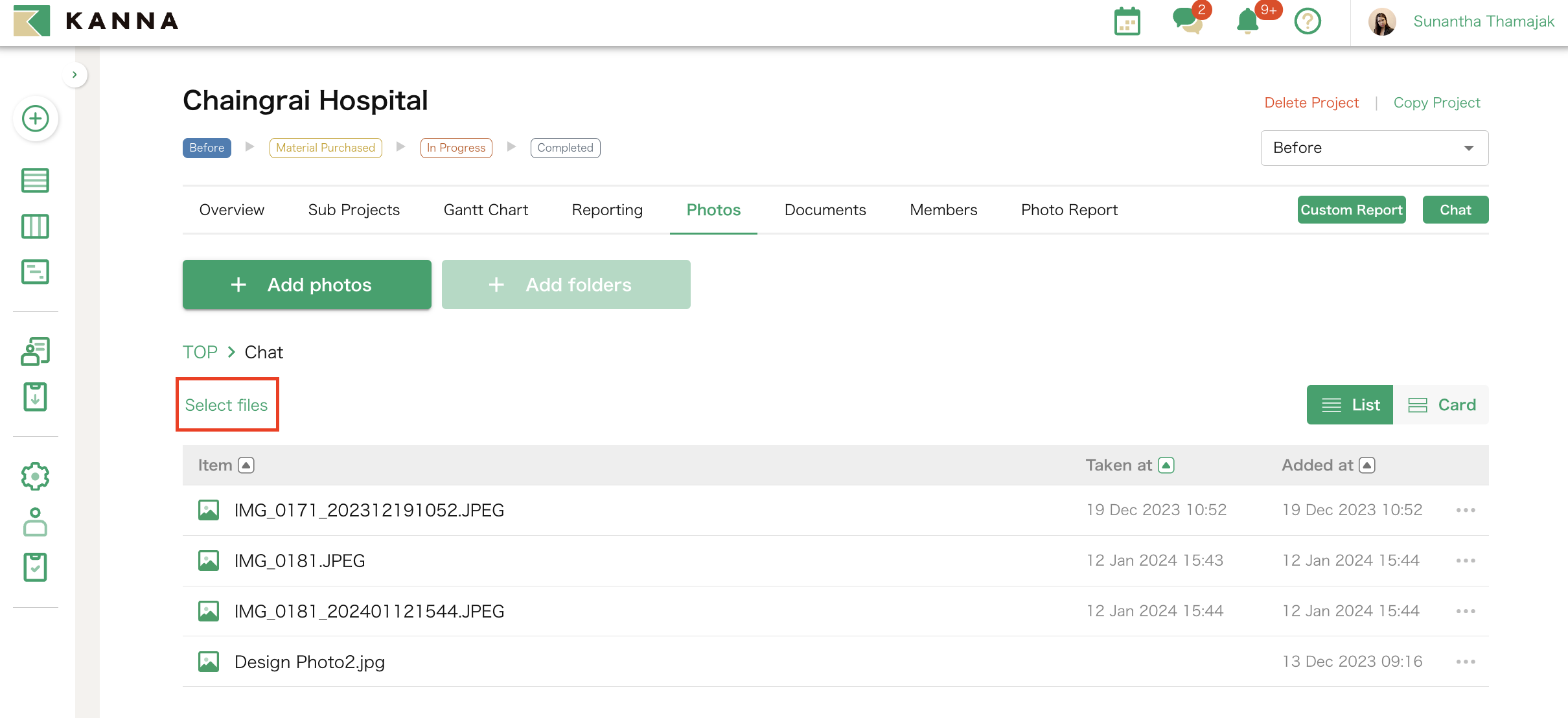
Task: Switch to the Documents tab
Action: pos(825,209)
